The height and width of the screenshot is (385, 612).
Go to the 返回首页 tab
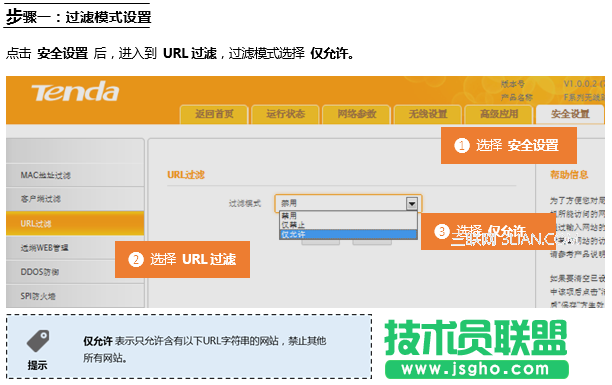pyautogui.click(x=214, y=114)
